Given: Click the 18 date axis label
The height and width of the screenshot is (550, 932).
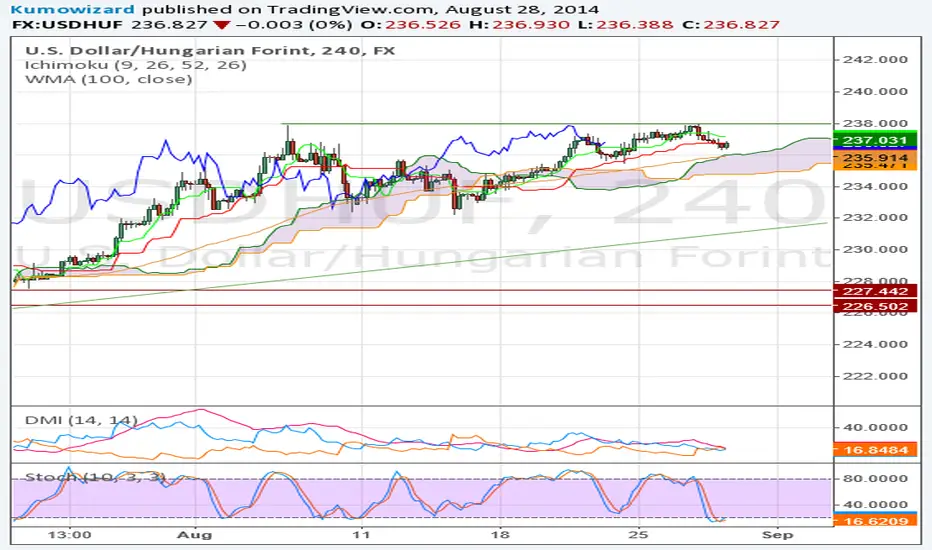Looking at the screenshot, I should pos(500,535).
